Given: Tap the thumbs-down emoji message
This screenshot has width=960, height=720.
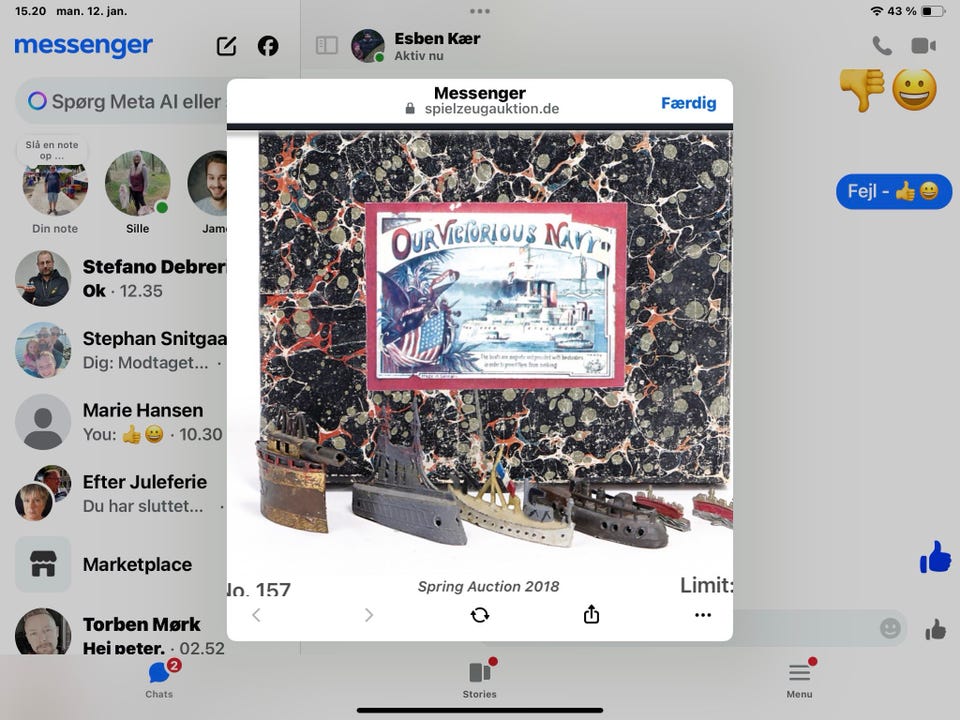Looking at the screenshot, I should [x=862, y=89].
